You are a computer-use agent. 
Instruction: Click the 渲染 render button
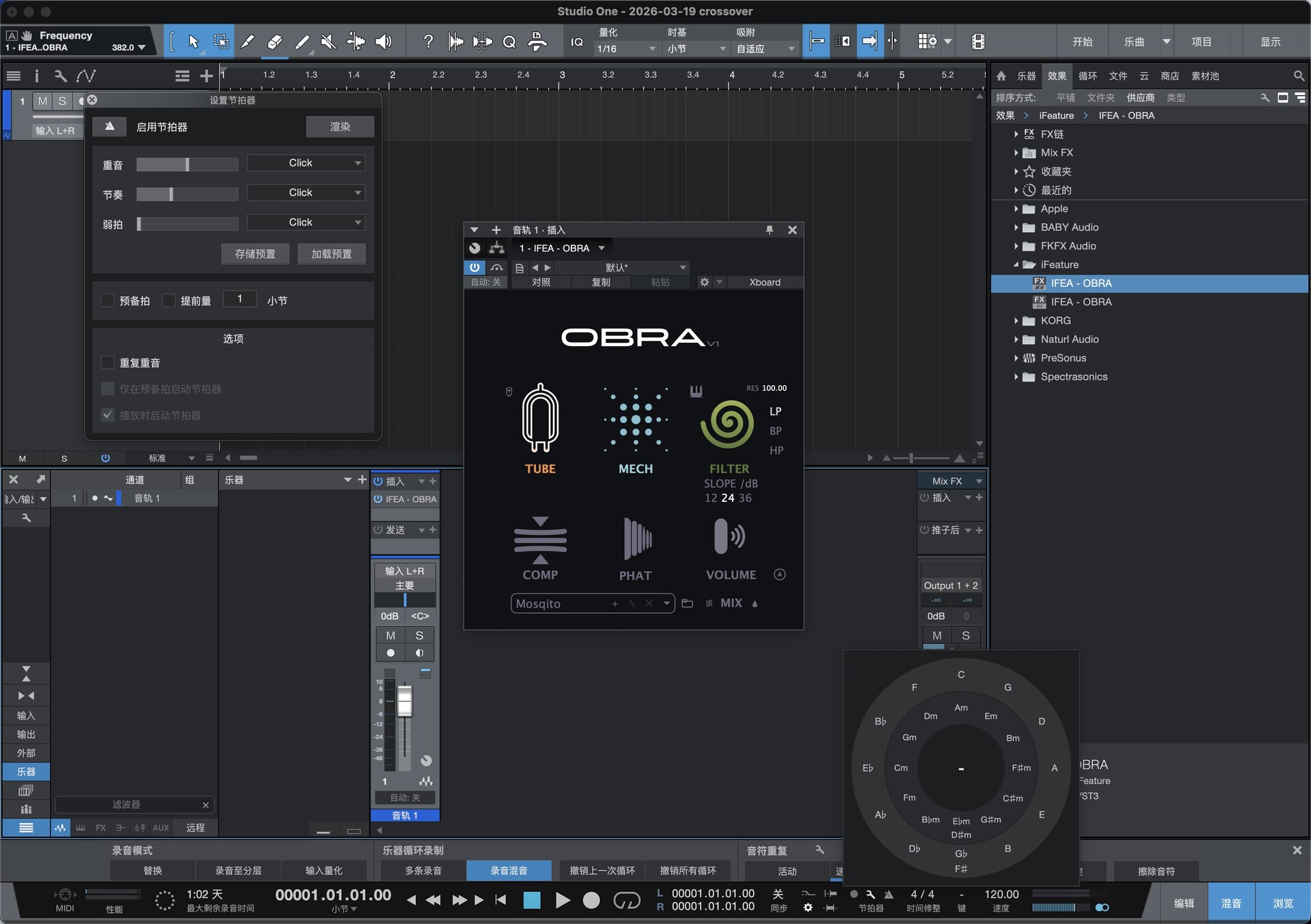(339, 127)
